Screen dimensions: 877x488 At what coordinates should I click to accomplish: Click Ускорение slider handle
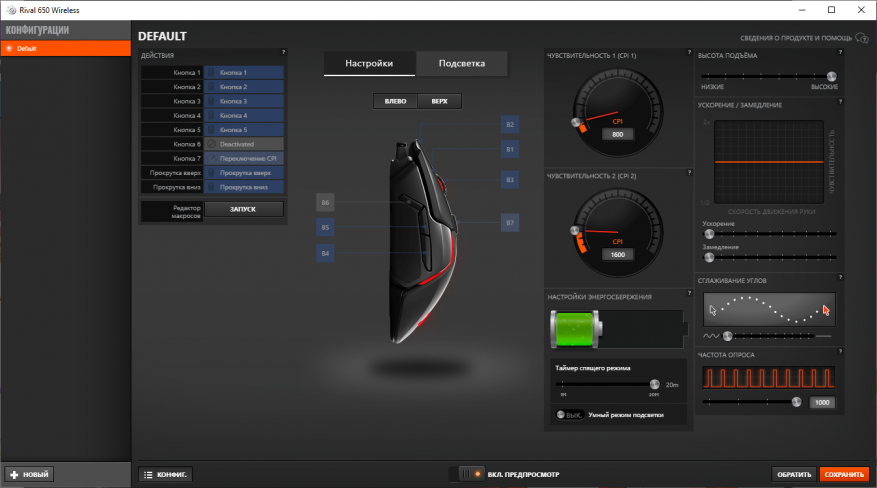(709, 234)
